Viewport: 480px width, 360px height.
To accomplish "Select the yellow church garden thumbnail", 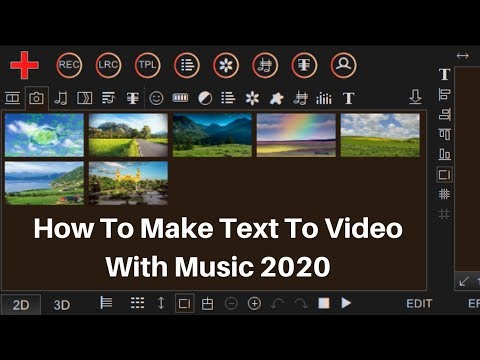I will coord(128,183).
